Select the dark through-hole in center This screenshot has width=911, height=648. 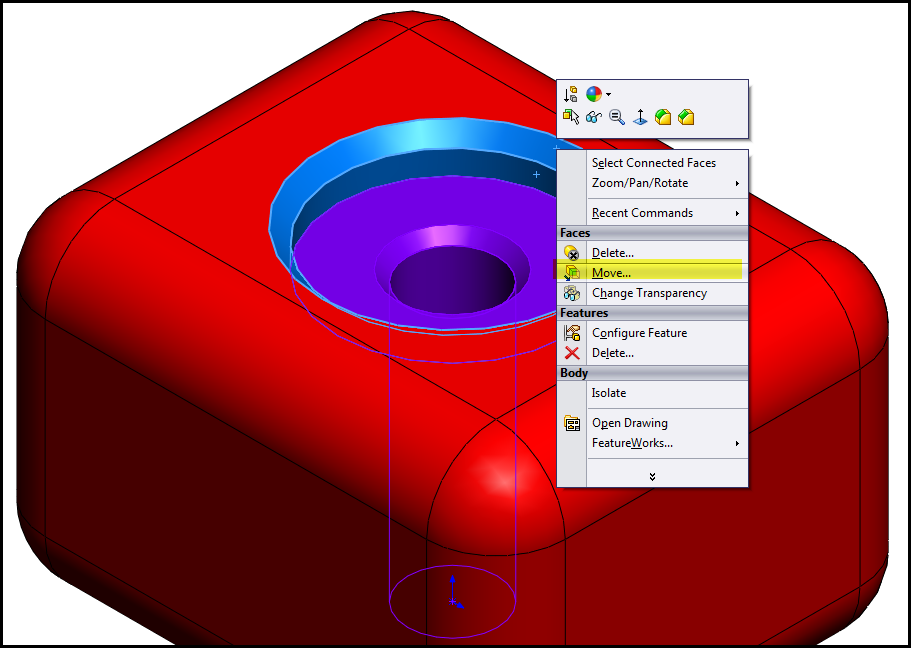[452, 281]
